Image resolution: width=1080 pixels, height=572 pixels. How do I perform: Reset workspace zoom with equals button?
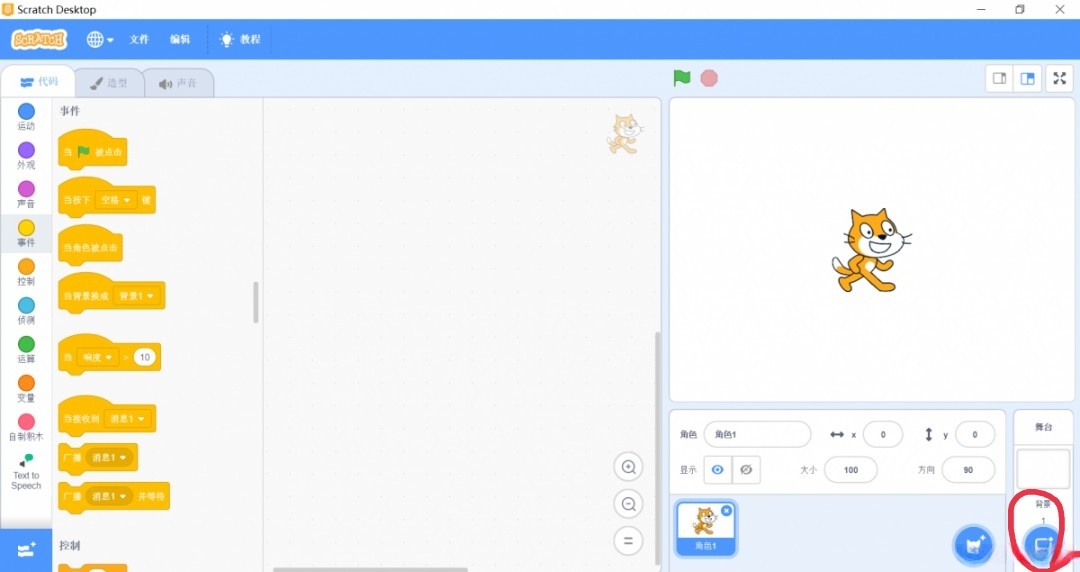click(628, 541)
